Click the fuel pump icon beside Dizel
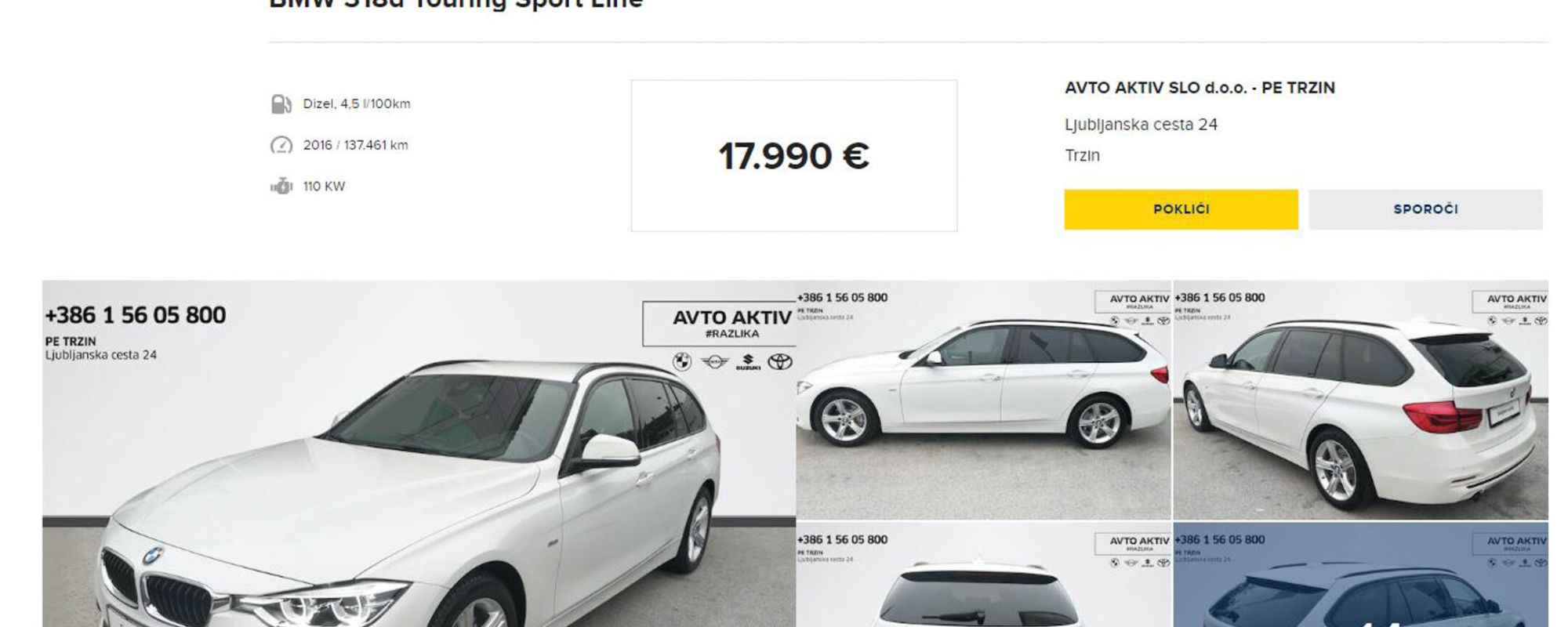This screenshot has width=1568, height=627. tap(281, 103)
